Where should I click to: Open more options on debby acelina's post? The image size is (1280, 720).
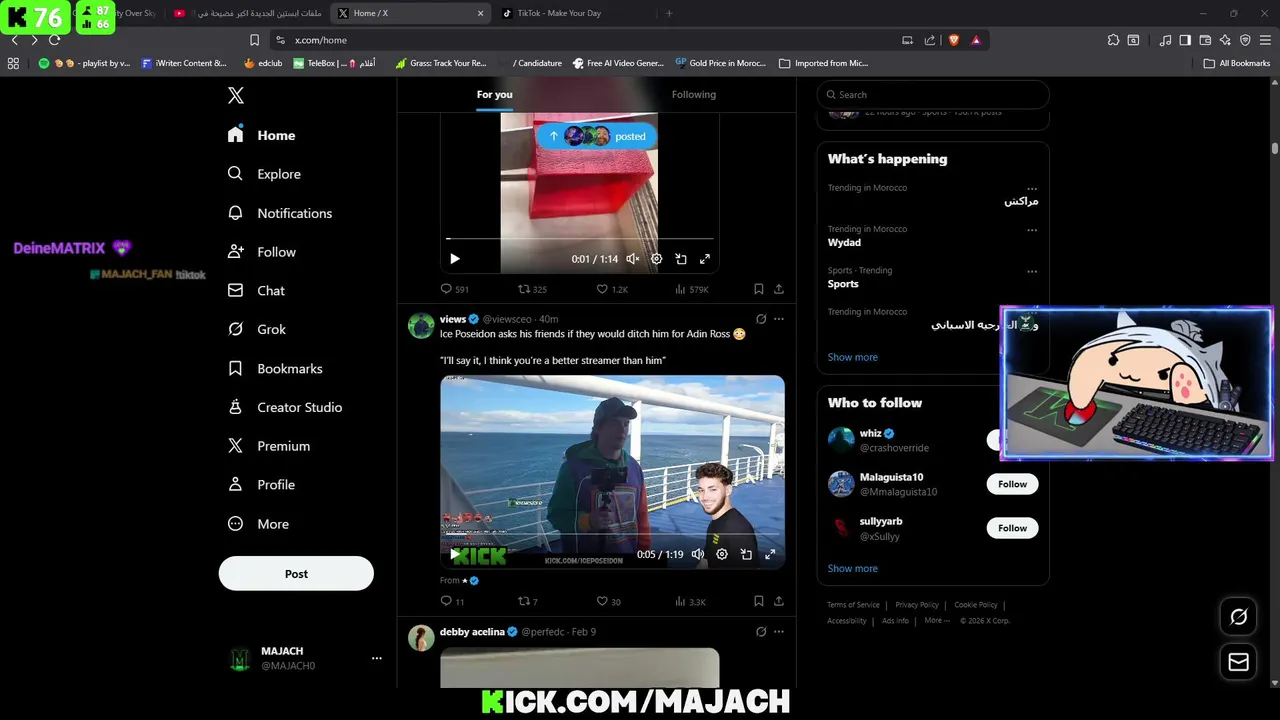tap(779, 632)
